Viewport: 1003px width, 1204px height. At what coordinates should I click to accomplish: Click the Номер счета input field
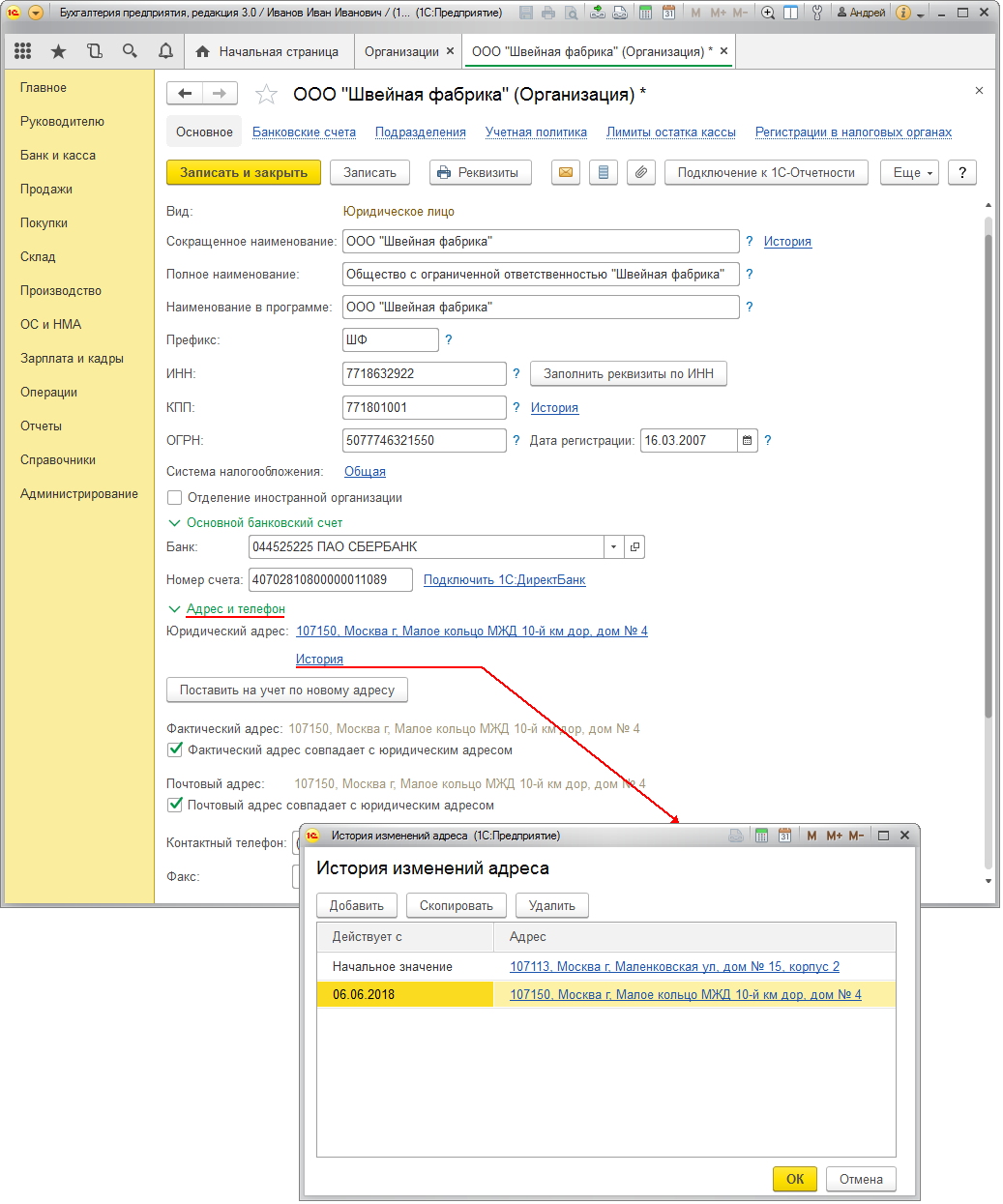point(331,579)
